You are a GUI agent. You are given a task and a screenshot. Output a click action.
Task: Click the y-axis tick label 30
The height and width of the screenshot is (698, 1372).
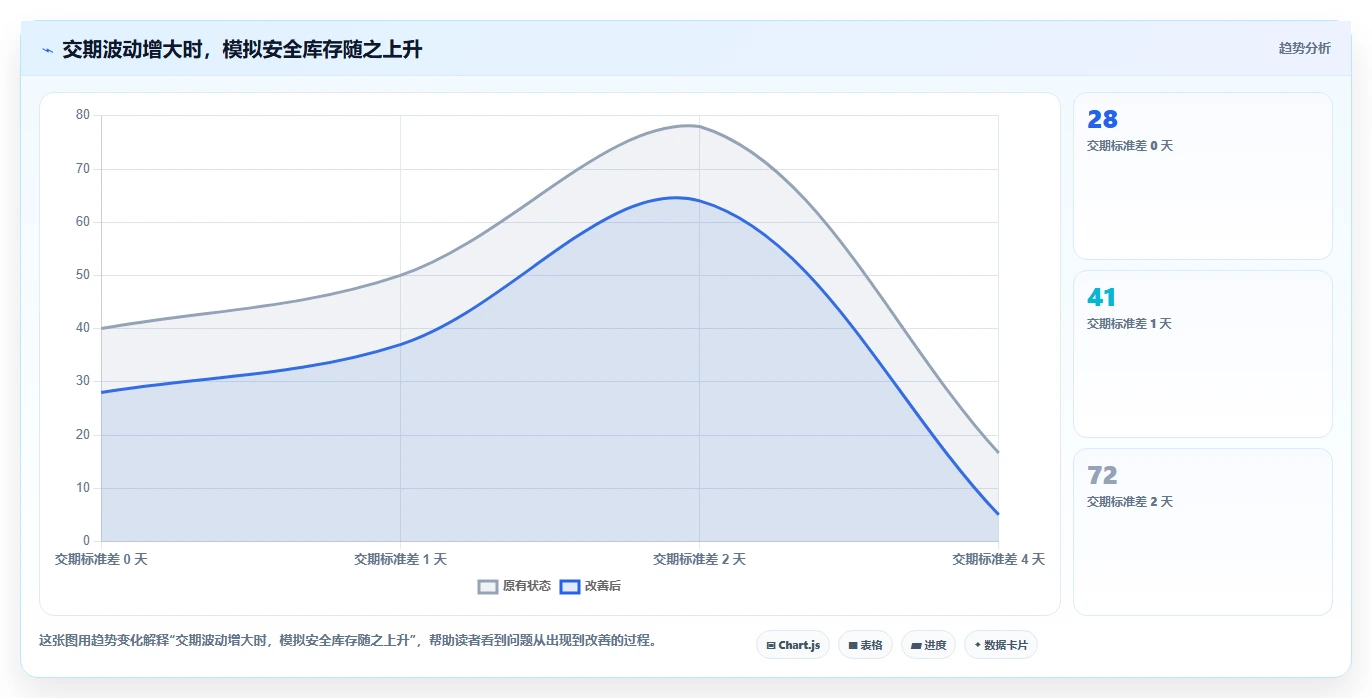click(82, 381)
